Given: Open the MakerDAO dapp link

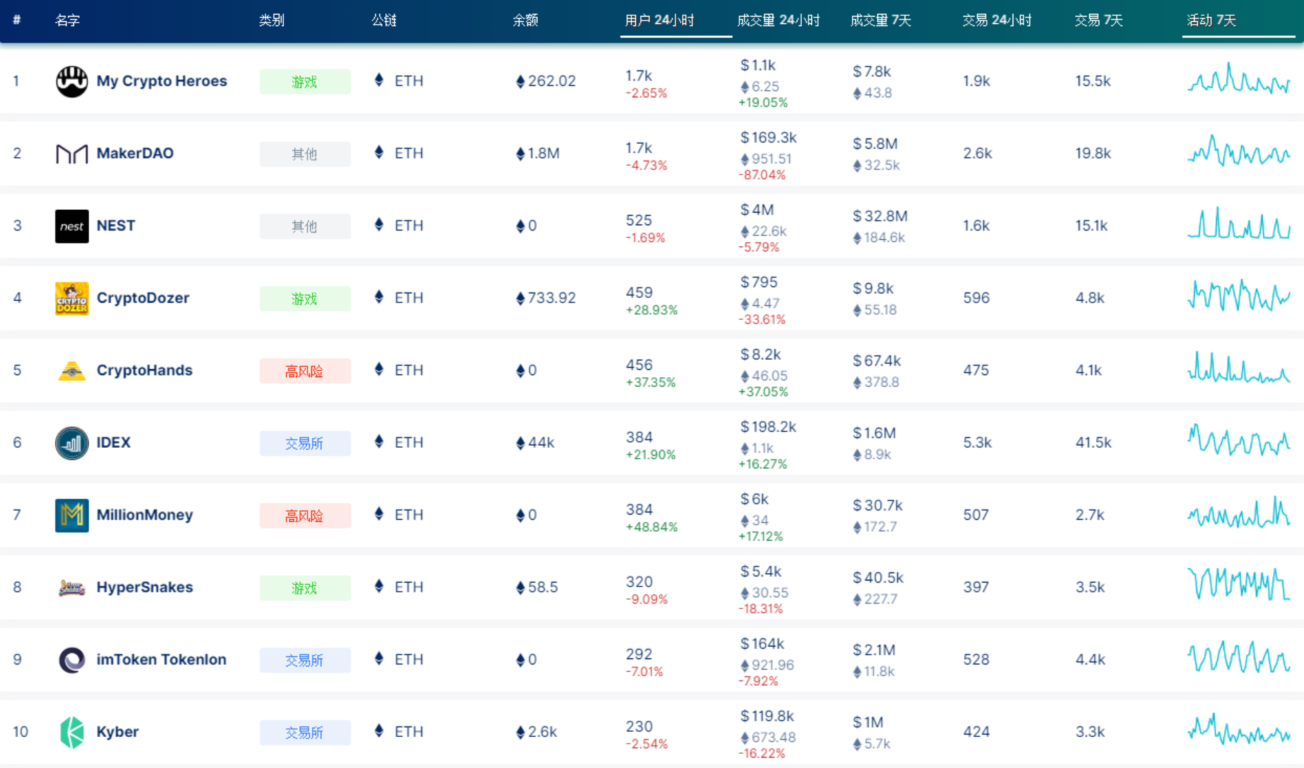Looking at the screenshot, I should pos(135,153).
